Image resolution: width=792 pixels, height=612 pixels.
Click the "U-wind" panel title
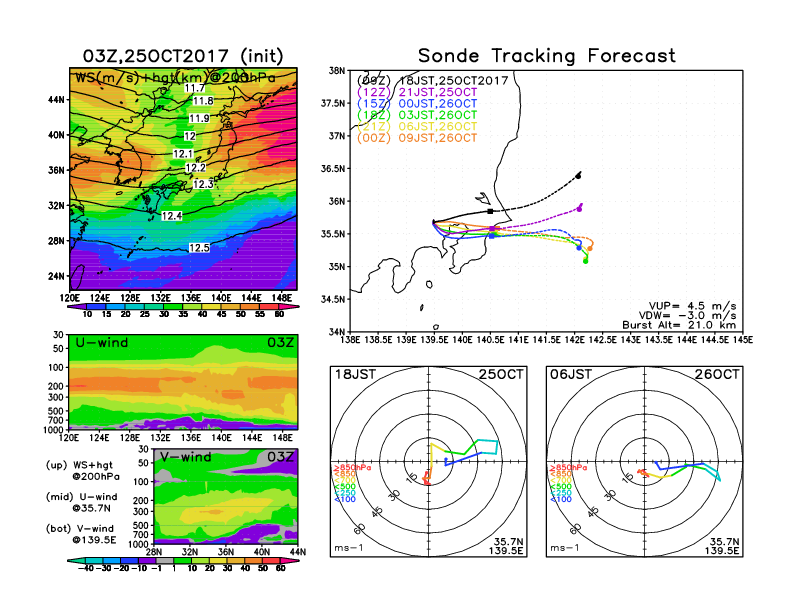(x=102, y=343)
